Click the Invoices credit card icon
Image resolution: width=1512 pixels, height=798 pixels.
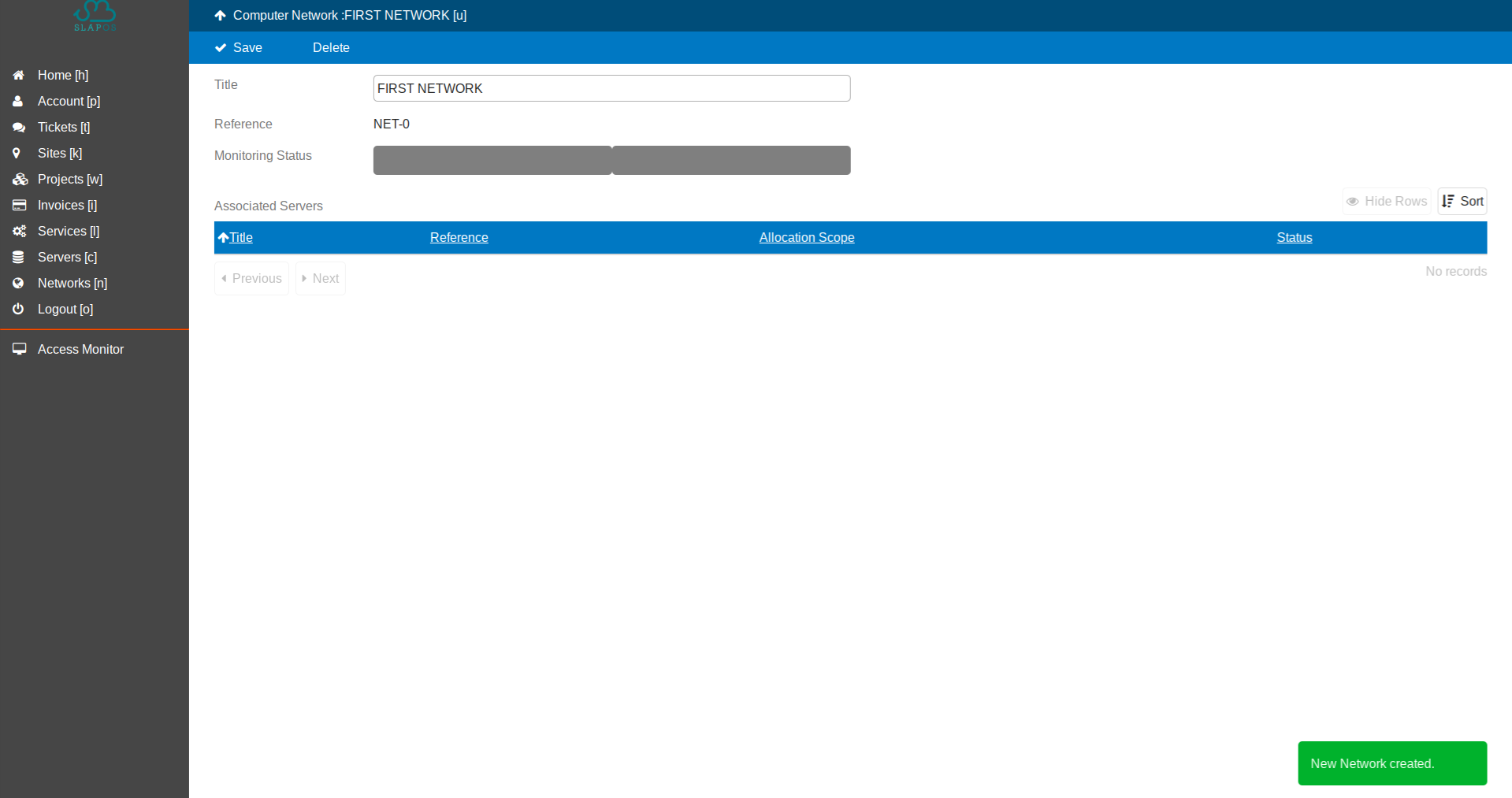pyautogui.click(x=19, y=206)
